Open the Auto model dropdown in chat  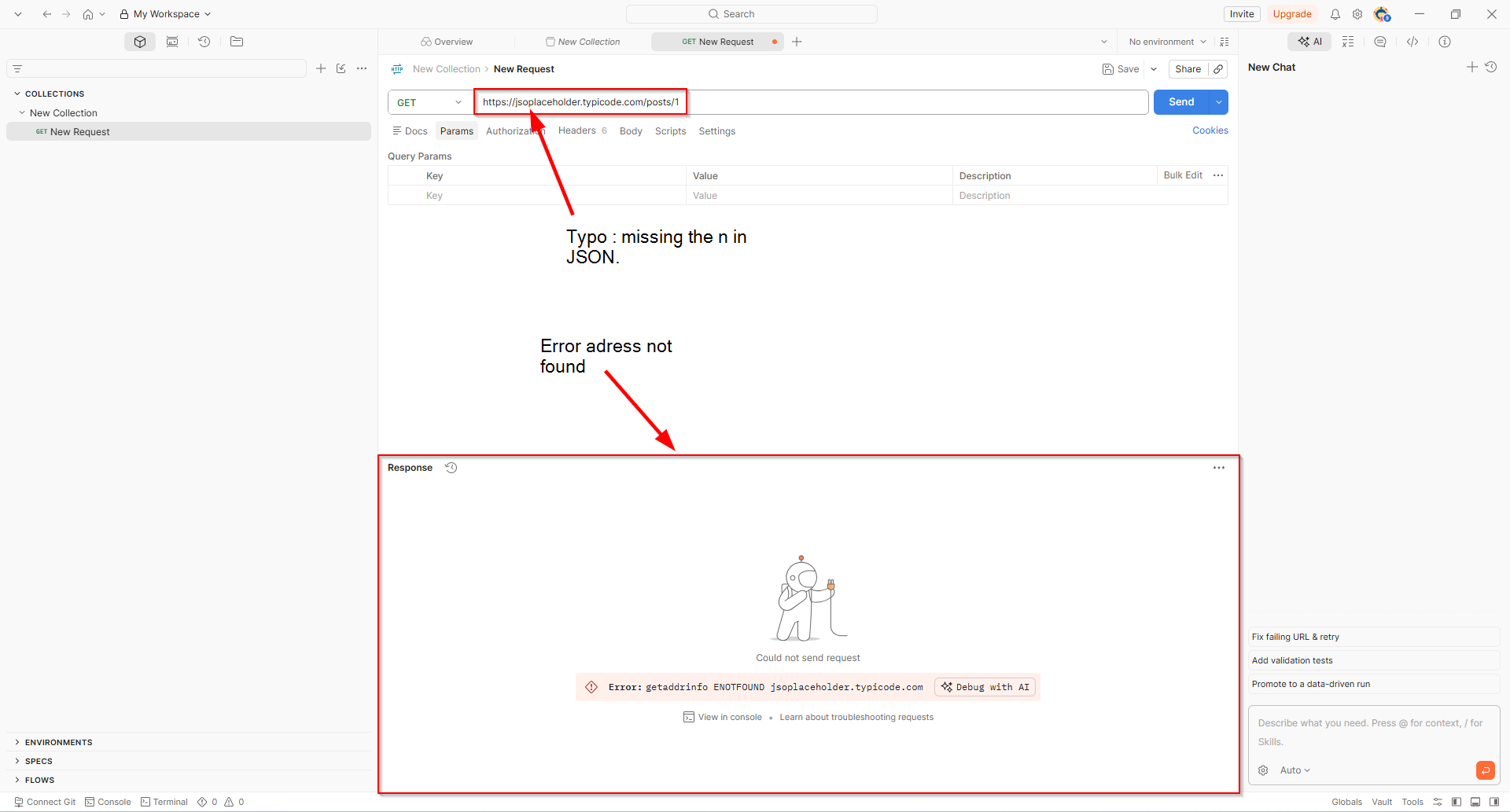point(1295,770)
